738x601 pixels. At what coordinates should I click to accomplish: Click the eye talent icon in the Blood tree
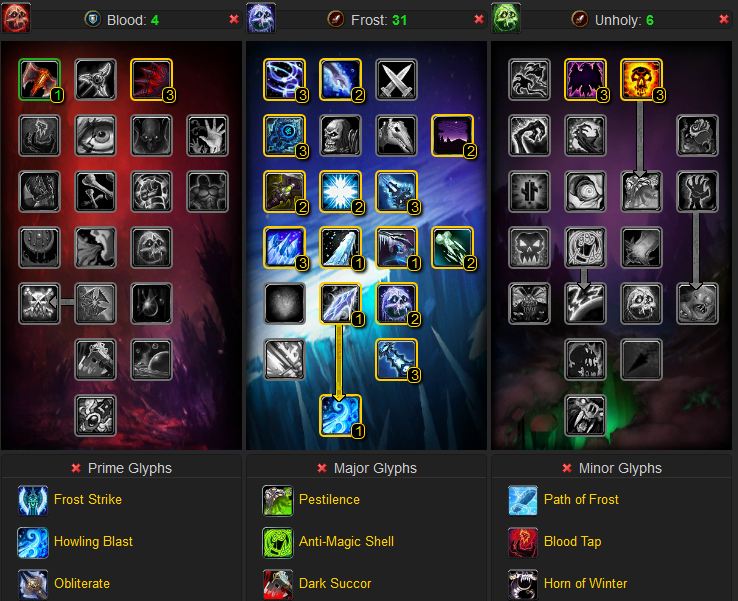click(96, 135)
